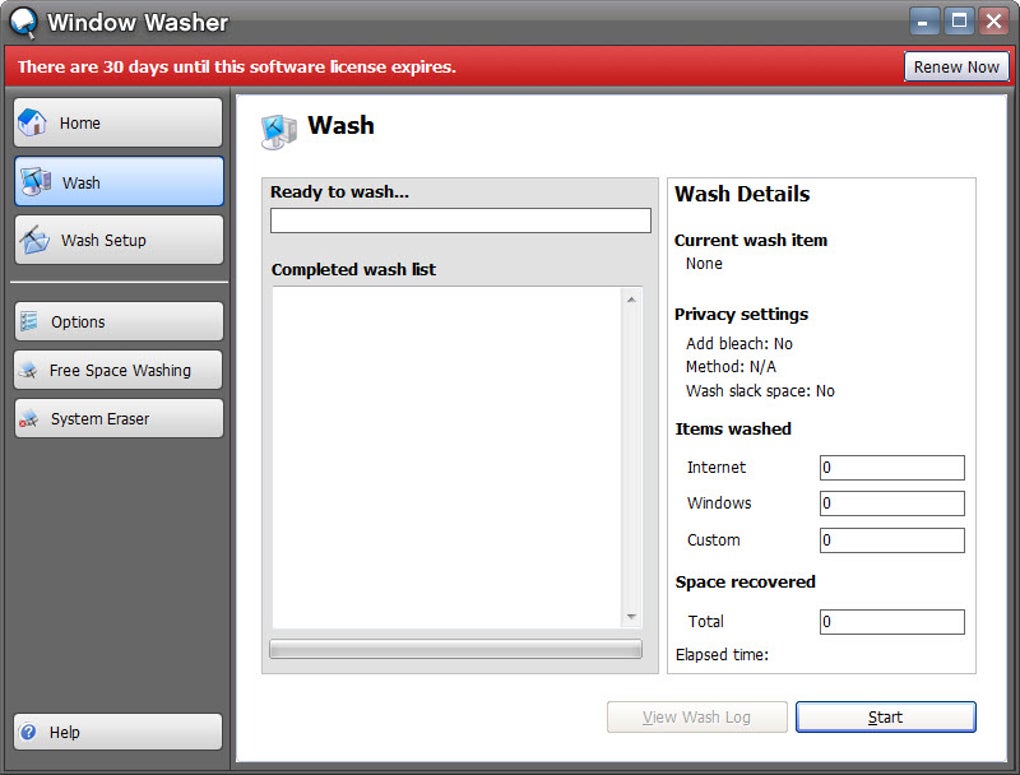Viewport: 1020px width, 775px height.
Task: Click the Help question mark icon
Action: (28, 732)
